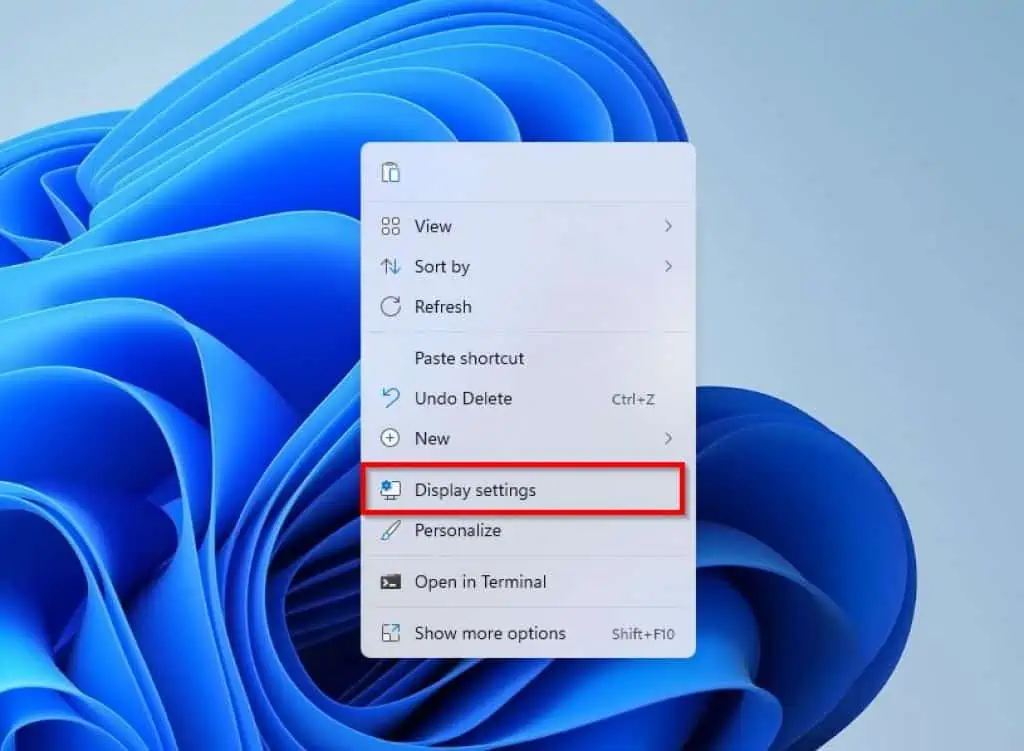The height and width of the screenshot is (751, 1024).
Task: Click the clipboard Paste icon
Action: (390, 170)
